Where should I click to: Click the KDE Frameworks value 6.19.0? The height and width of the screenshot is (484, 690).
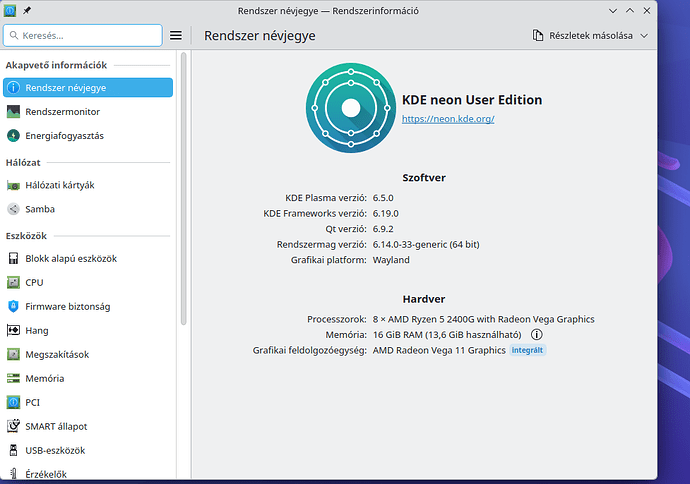click(x=385, y=213)
